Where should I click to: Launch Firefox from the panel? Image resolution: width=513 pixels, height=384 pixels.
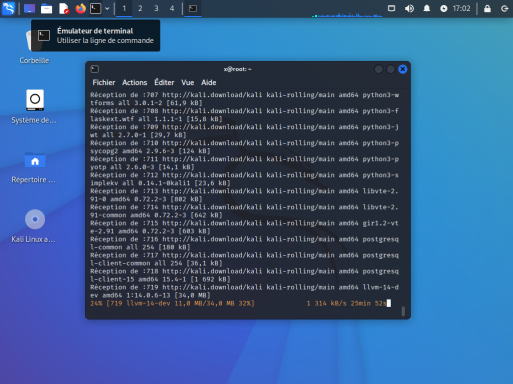[80, 8]
